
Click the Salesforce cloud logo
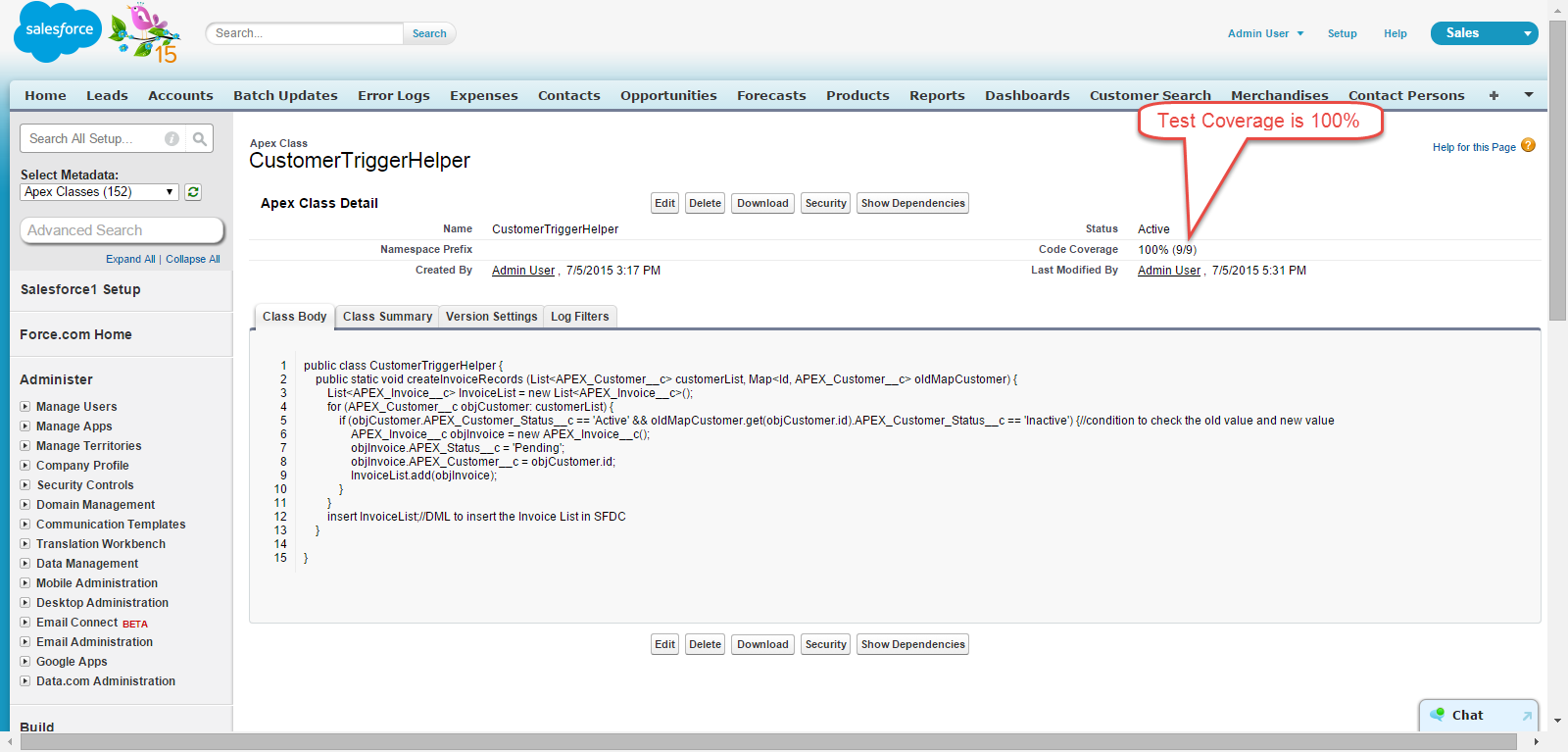(x=58, y=31)
